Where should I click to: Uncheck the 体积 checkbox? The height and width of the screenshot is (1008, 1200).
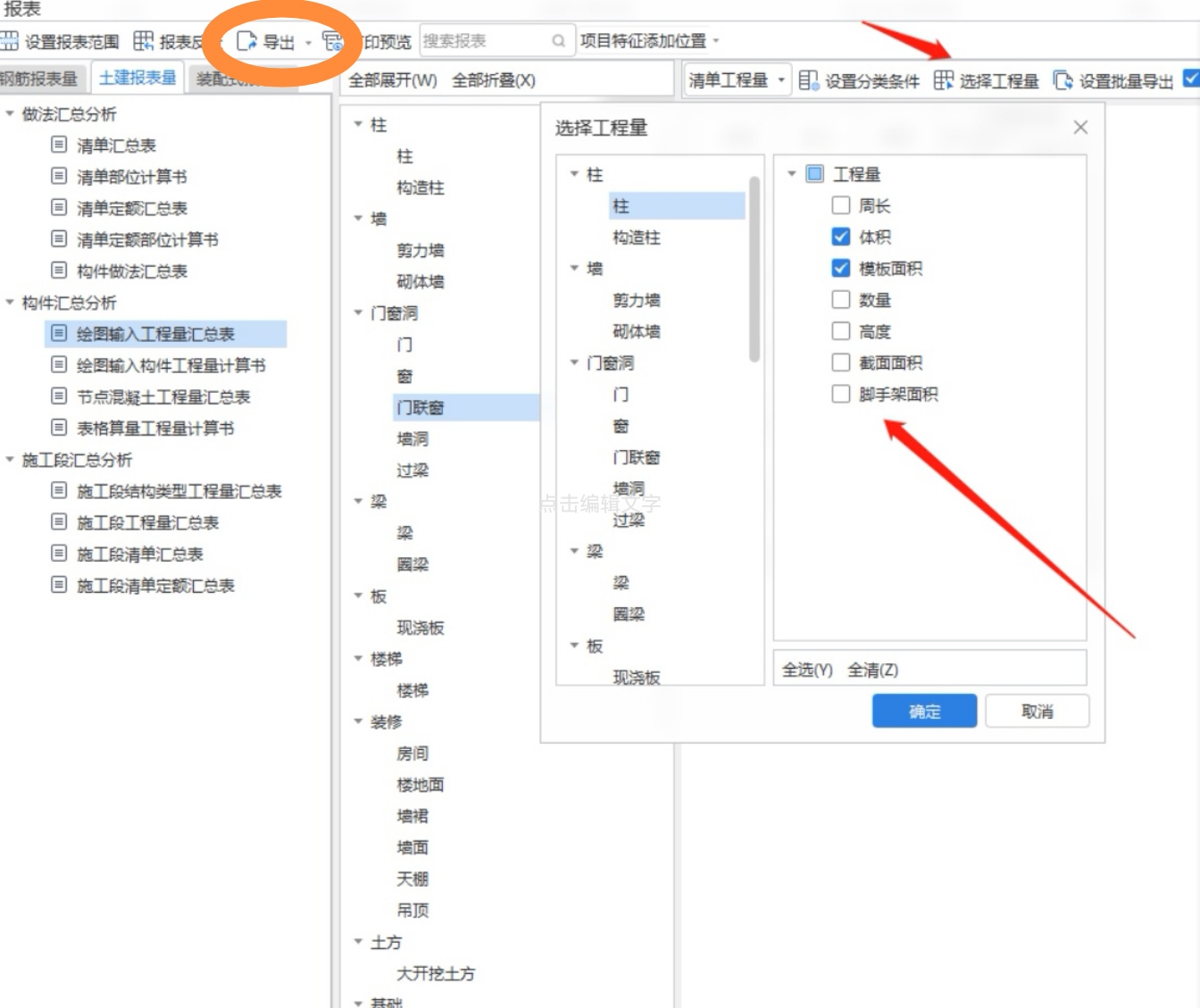[x=840, y=237]
